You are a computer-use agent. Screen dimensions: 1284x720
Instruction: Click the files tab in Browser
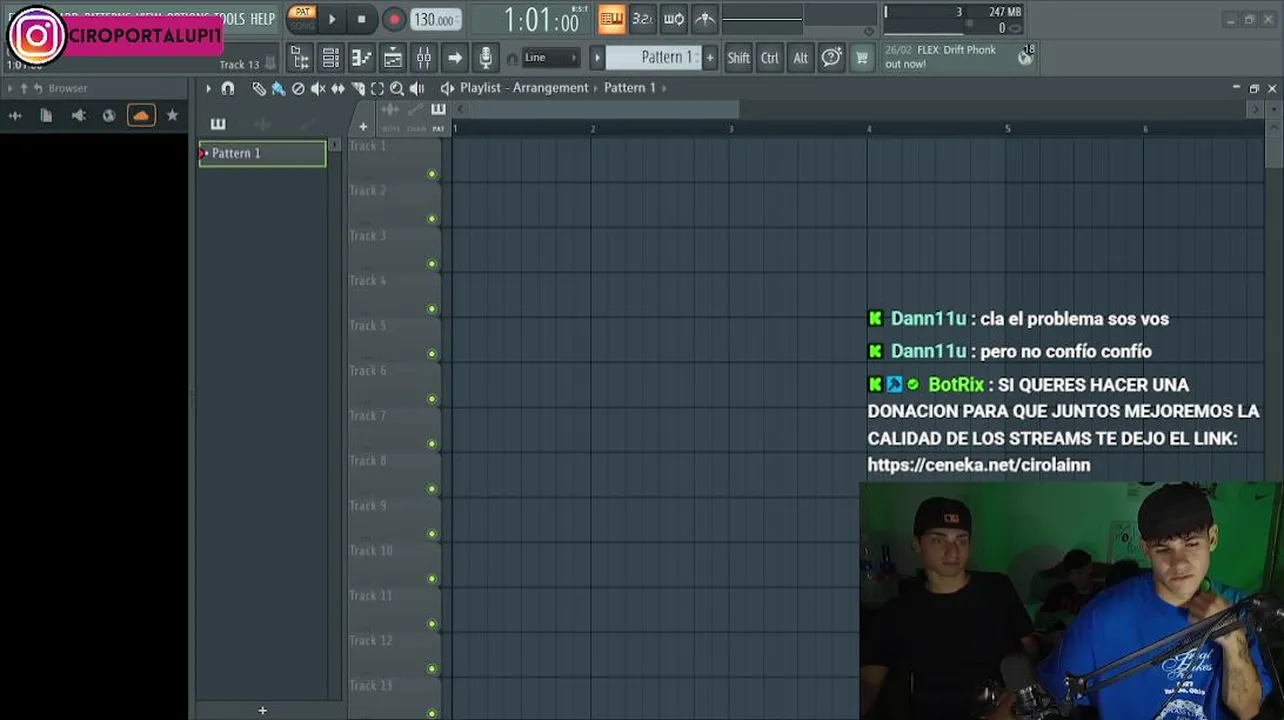tap(46, 115)
